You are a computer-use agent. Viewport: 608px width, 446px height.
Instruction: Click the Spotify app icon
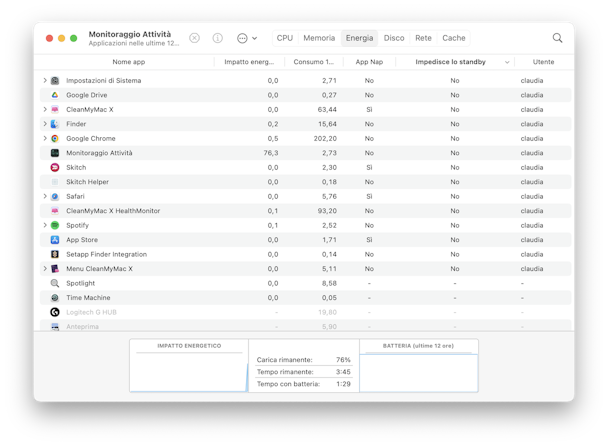(x=55, y=225)
